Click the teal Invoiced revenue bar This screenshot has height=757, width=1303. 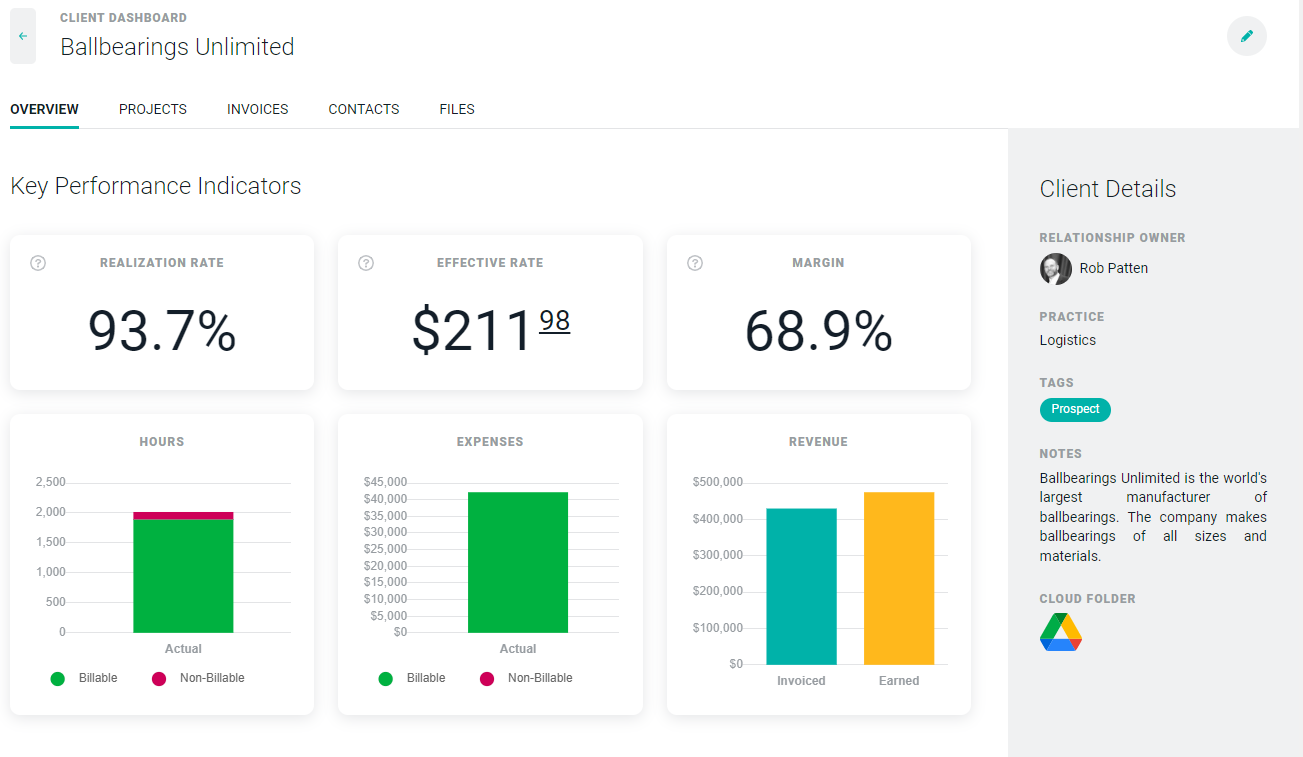point(801,586)
